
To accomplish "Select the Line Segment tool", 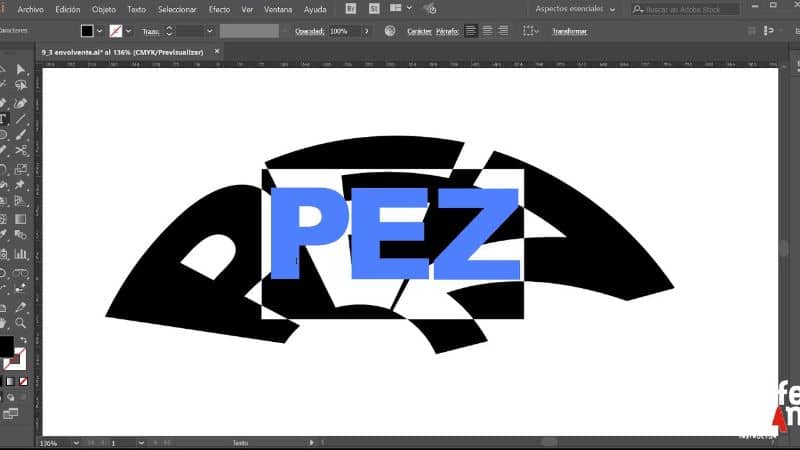I will [x=20, y=119].
